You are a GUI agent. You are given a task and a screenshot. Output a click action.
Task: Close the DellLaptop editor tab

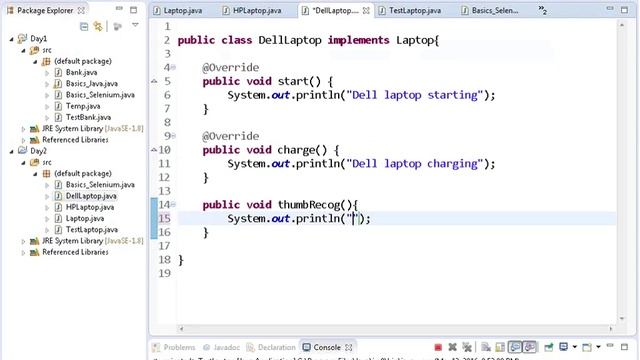tap(366, 11)
